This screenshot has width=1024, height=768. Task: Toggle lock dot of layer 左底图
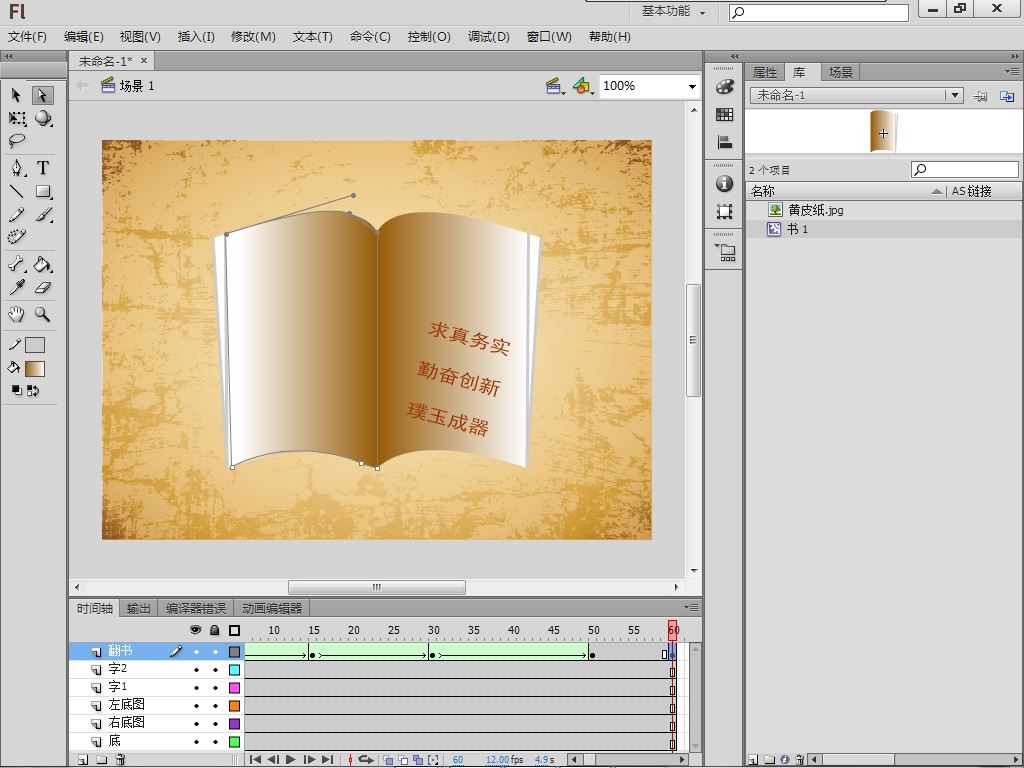215,706
